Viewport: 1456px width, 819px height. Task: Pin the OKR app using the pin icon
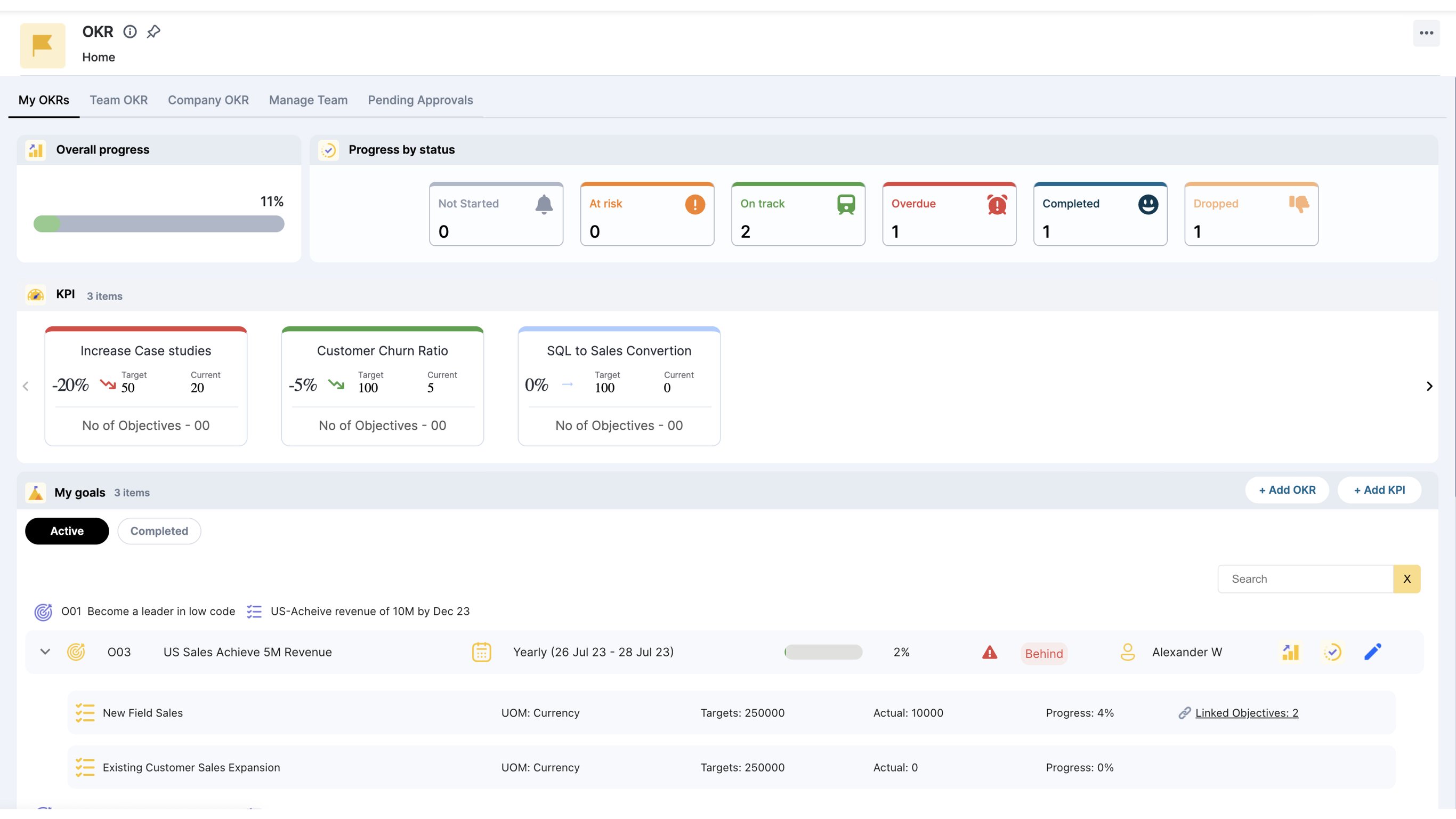tap(152, 31)
